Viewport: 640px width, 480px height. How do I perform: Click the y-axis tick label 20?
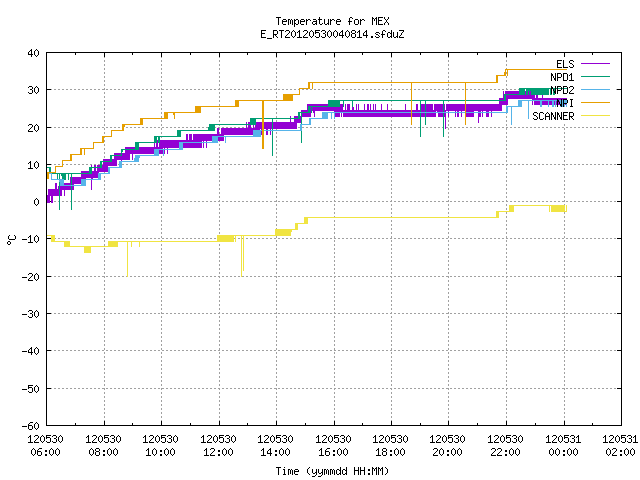pos(33,128)
